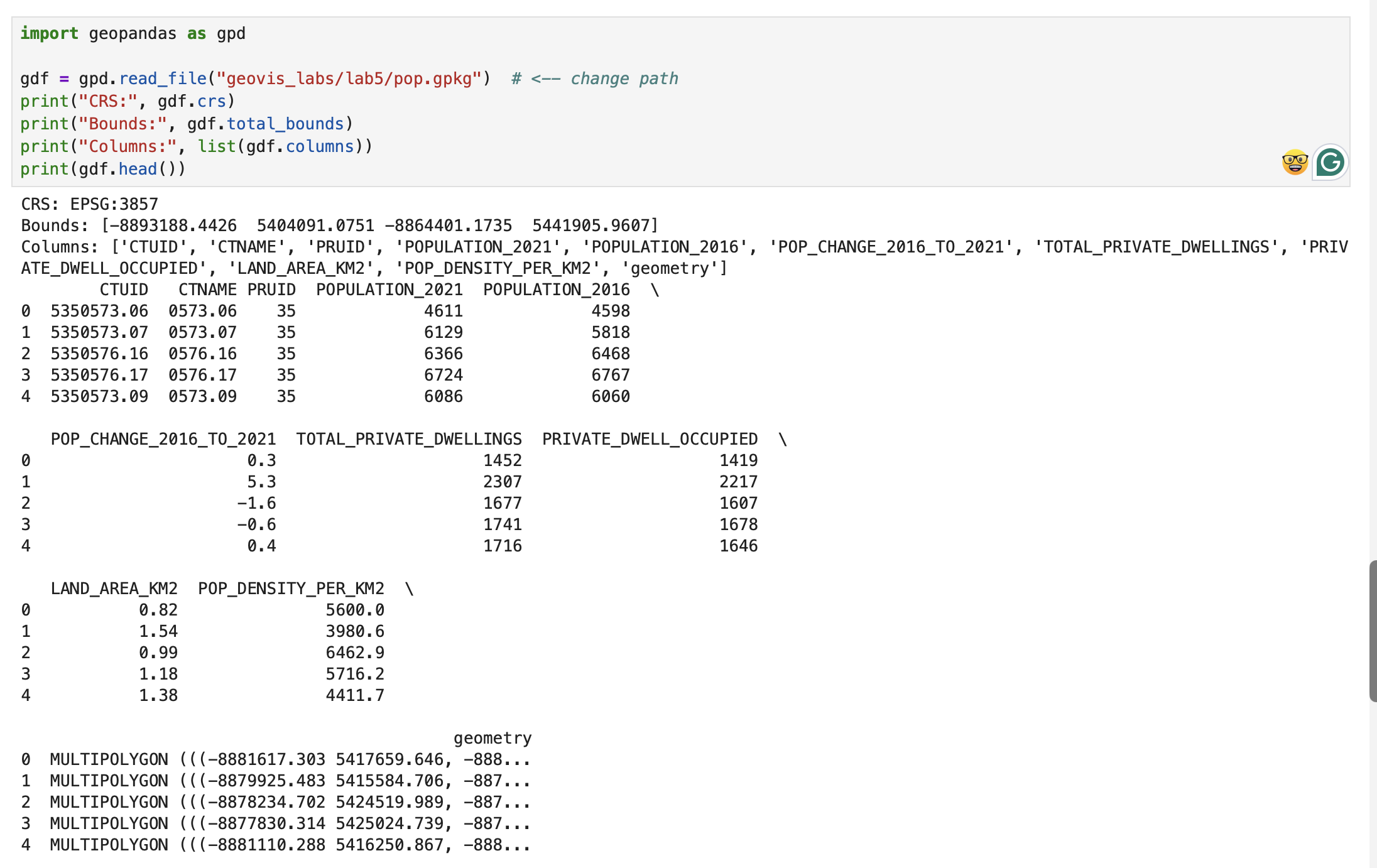Click the CRS: EPSG:3857 output line
1377x868 pixels.
(x=89, y=204)
